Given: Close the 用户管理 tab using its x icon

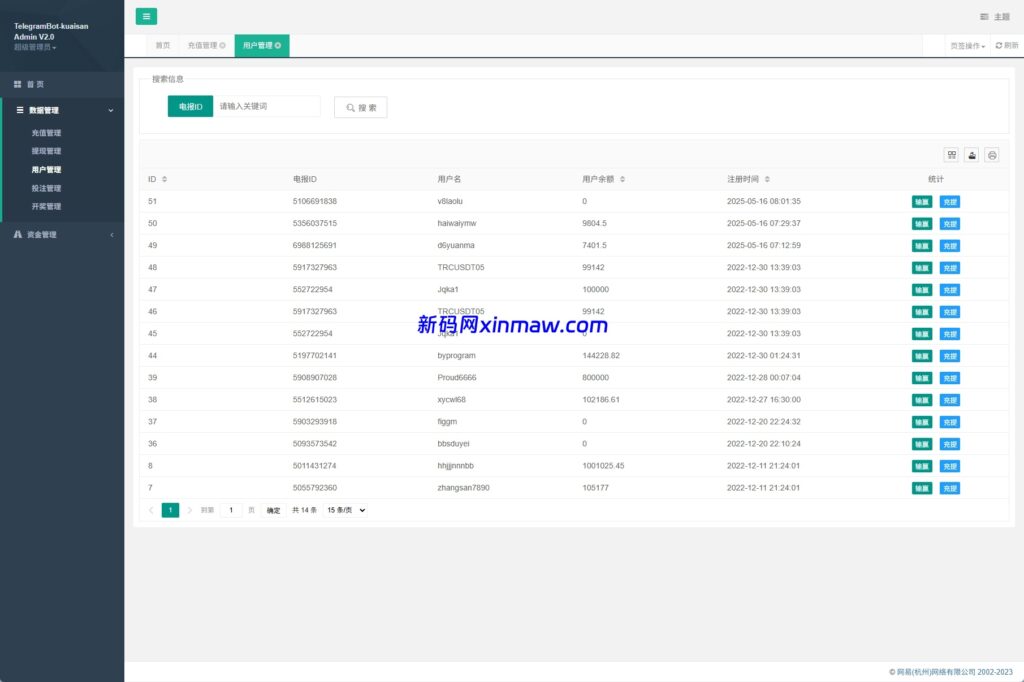Looking at the screenshot, I should click(x=278, y=45).
